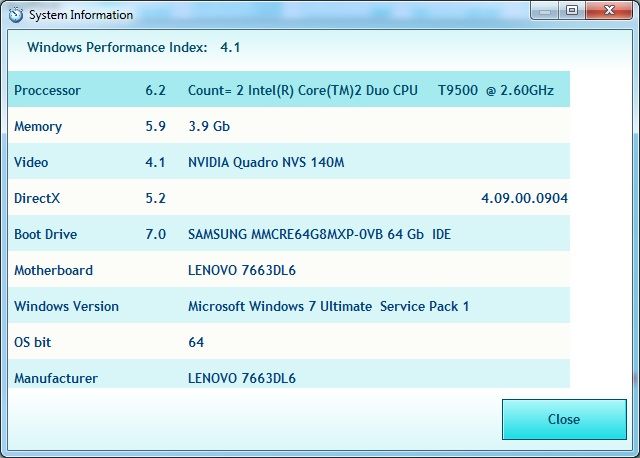This screenshot has height=458, width=640.
Task: Select the Windows Performance Index 4.1 heading
Action: pos(134,47)
